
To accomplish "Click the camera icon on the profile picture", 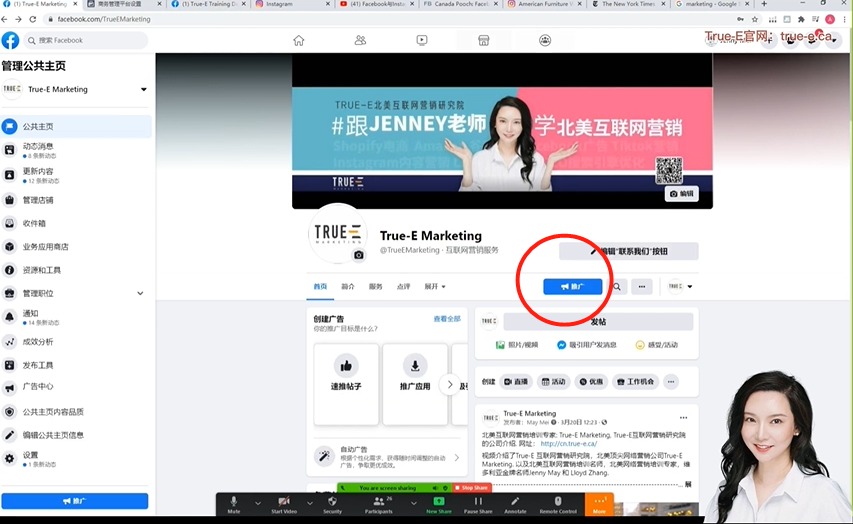I will [x=359, y=255].
